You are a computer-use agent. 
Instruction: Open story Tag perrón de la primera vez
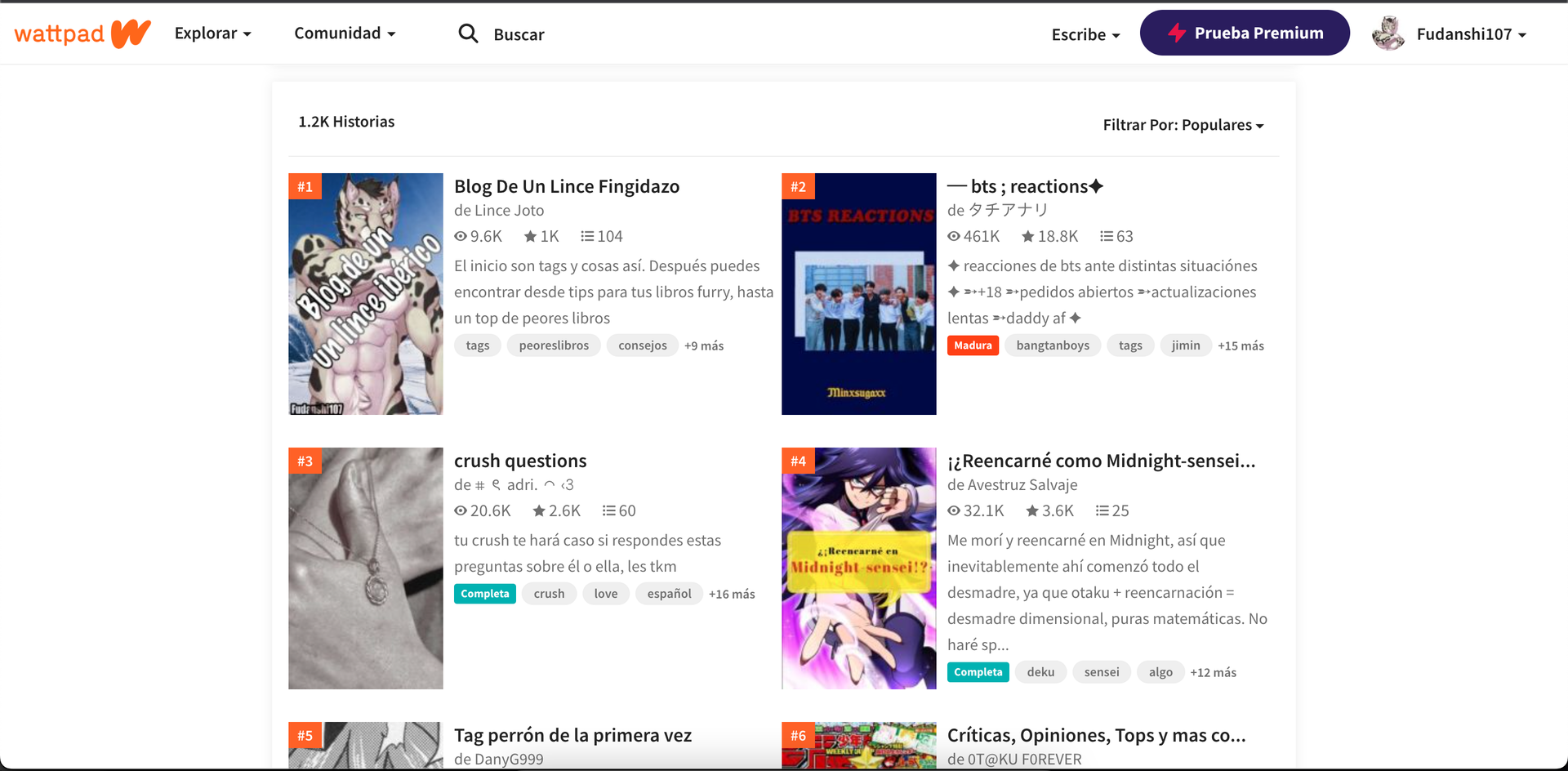click(572, 735)
